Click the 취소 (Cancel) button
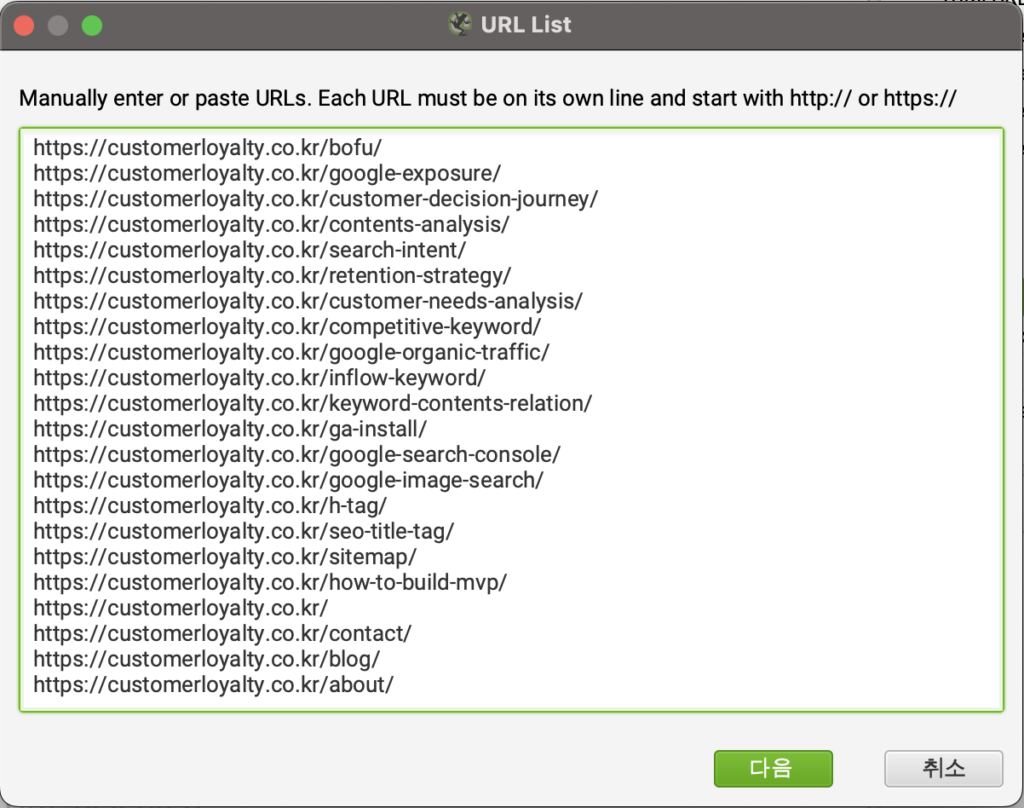The height and width of the screenshot is (808, 1024). [x=943, y=768]
